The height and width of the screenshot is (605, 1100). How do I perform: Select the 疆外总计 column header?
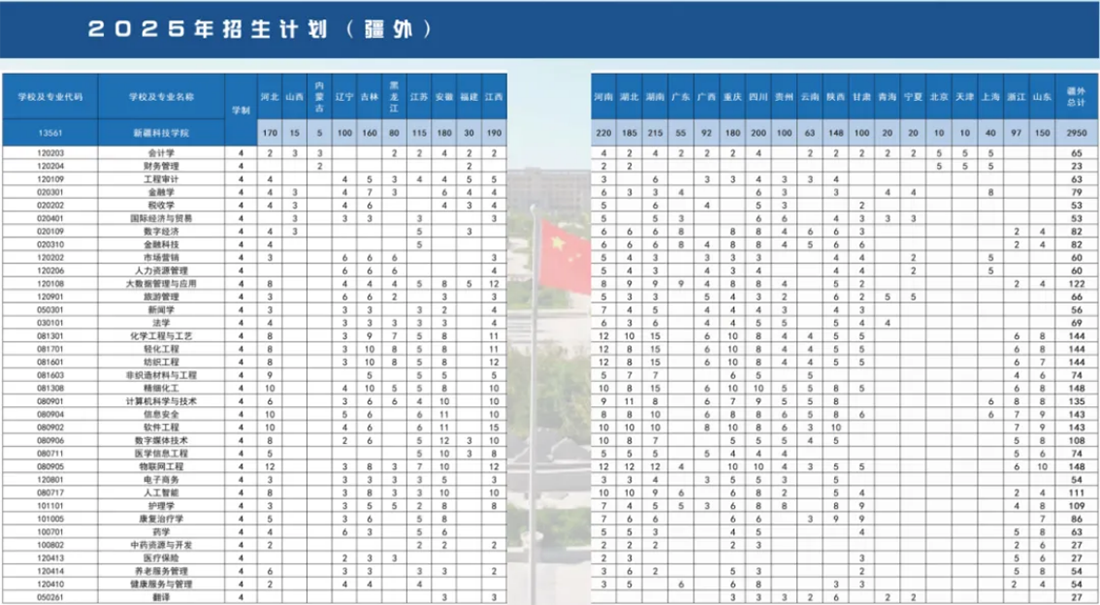pos(1078,97)
